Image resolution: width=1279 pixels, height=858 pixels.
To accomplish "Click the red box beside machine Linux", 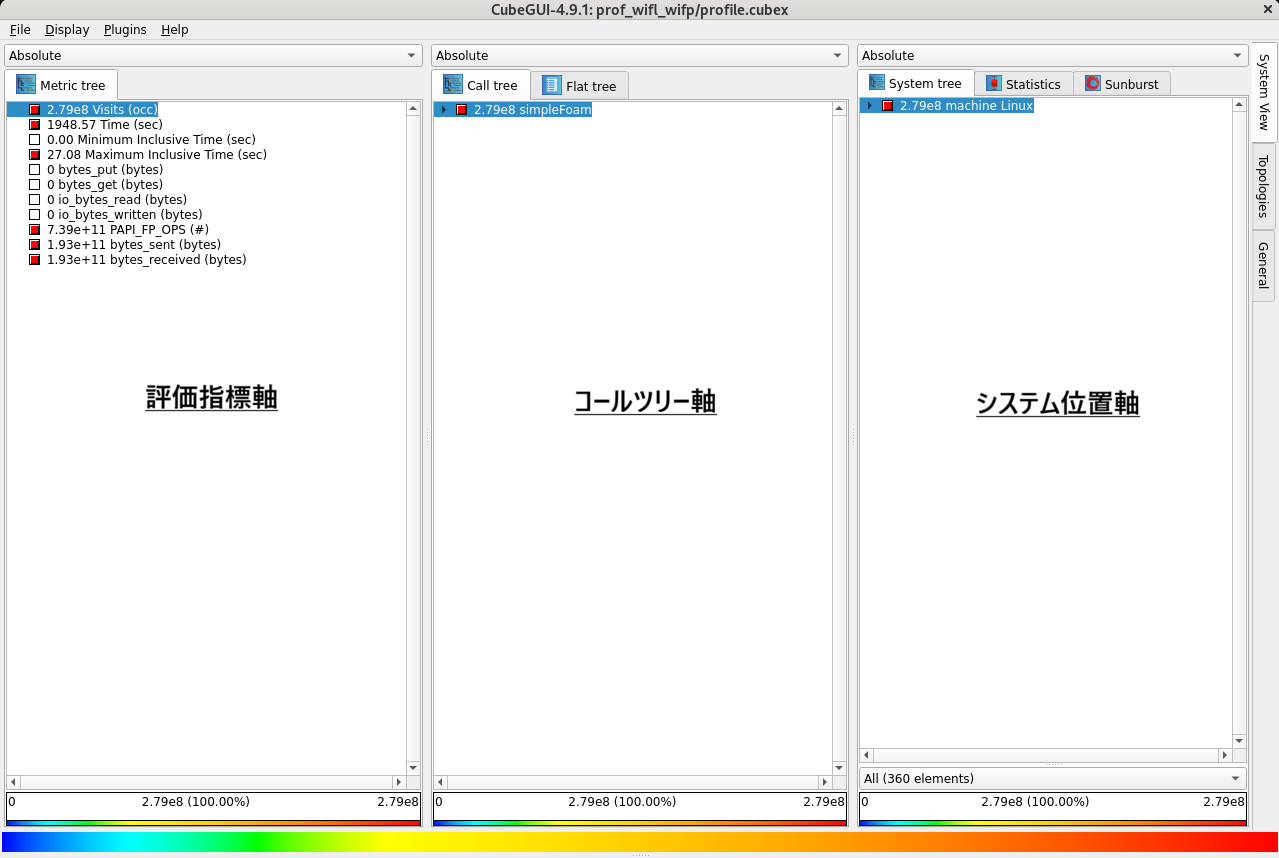I will [x=887, y=106].
